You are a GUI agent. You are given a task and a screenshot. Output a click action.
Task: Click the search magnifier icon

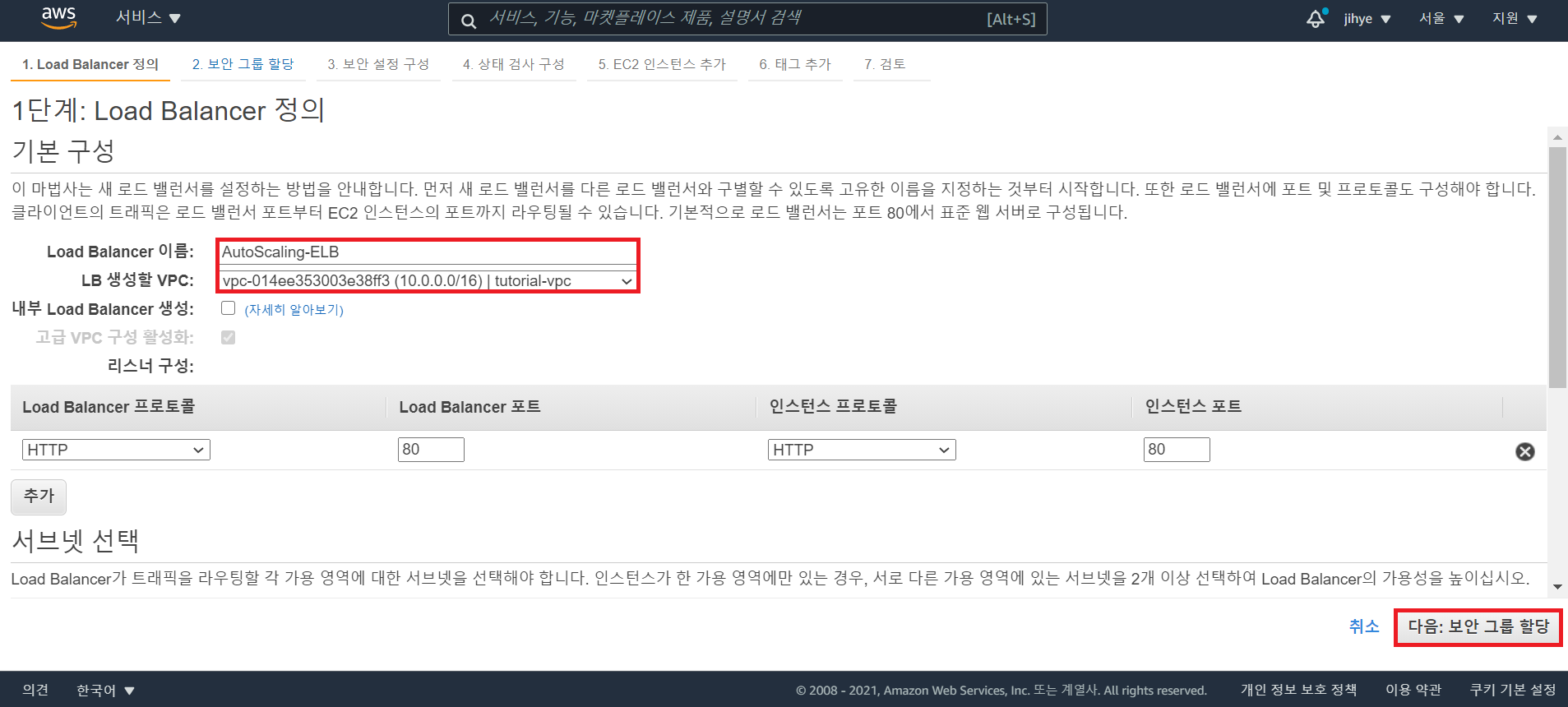[469, 21]
